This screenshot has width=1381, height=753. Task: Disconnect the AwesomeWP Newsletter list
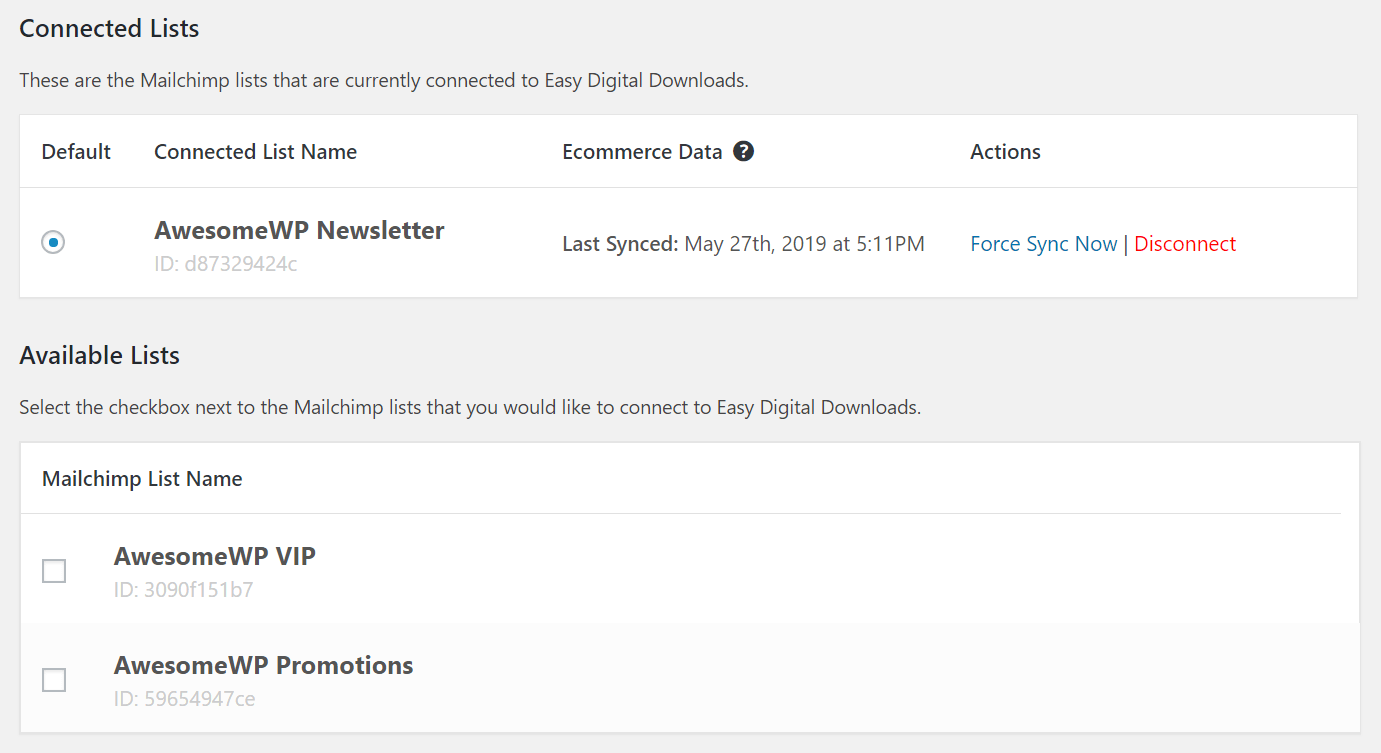click(x=1185, y=244)
